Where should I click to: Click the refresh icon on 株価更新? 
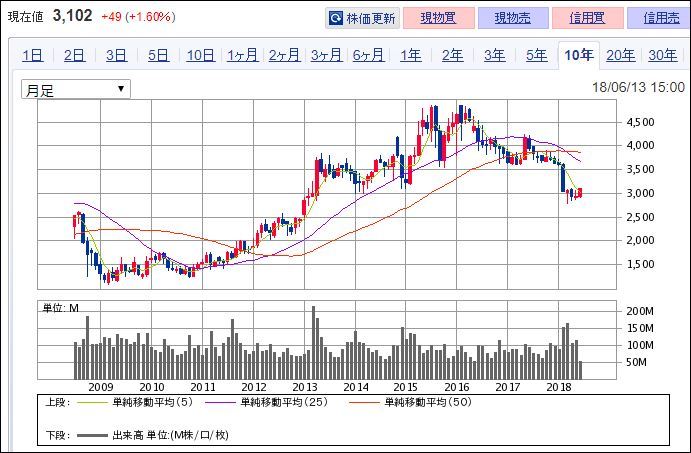click(336, 18)
